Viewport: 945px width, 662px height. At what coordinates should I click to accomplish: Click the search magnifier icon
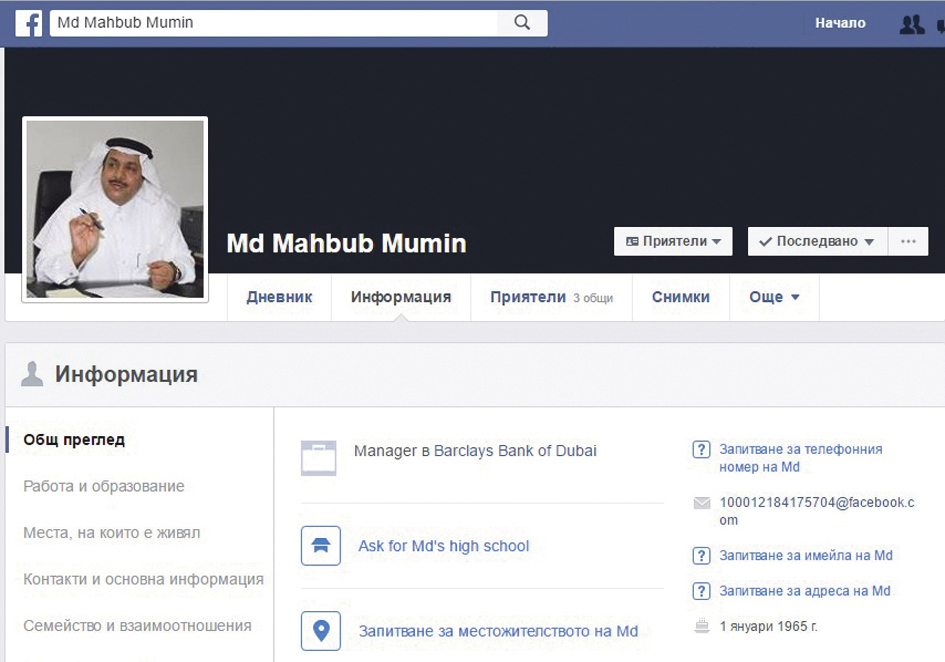click(522, 23)
